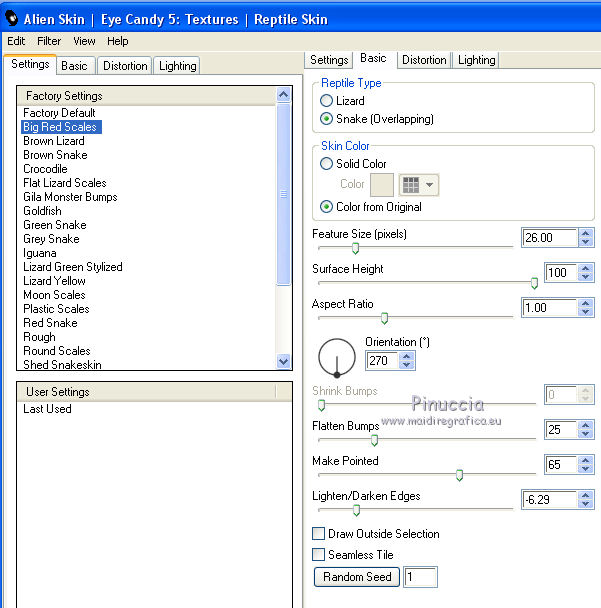Decrease Orientation angle with down arrow
This screenshot has width=601, height=608.
coord(406,364)
